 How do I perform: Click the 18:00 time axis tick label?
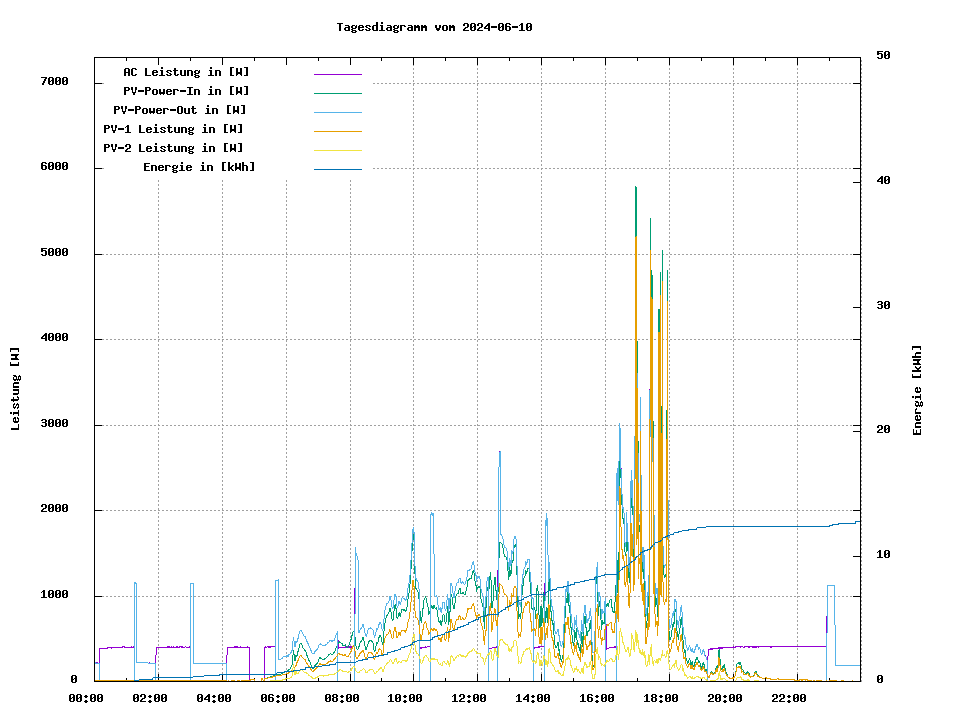pyautogui.click(x=661, y=698)
